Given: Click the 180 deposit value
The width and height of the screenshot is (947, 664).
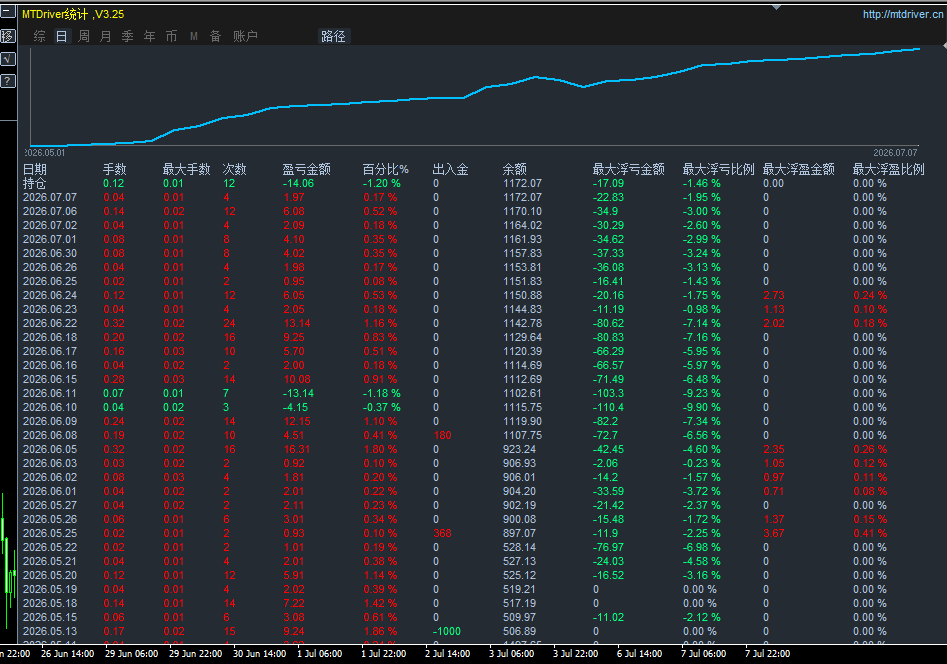Looking at the screenshot, I should point(443,435).
